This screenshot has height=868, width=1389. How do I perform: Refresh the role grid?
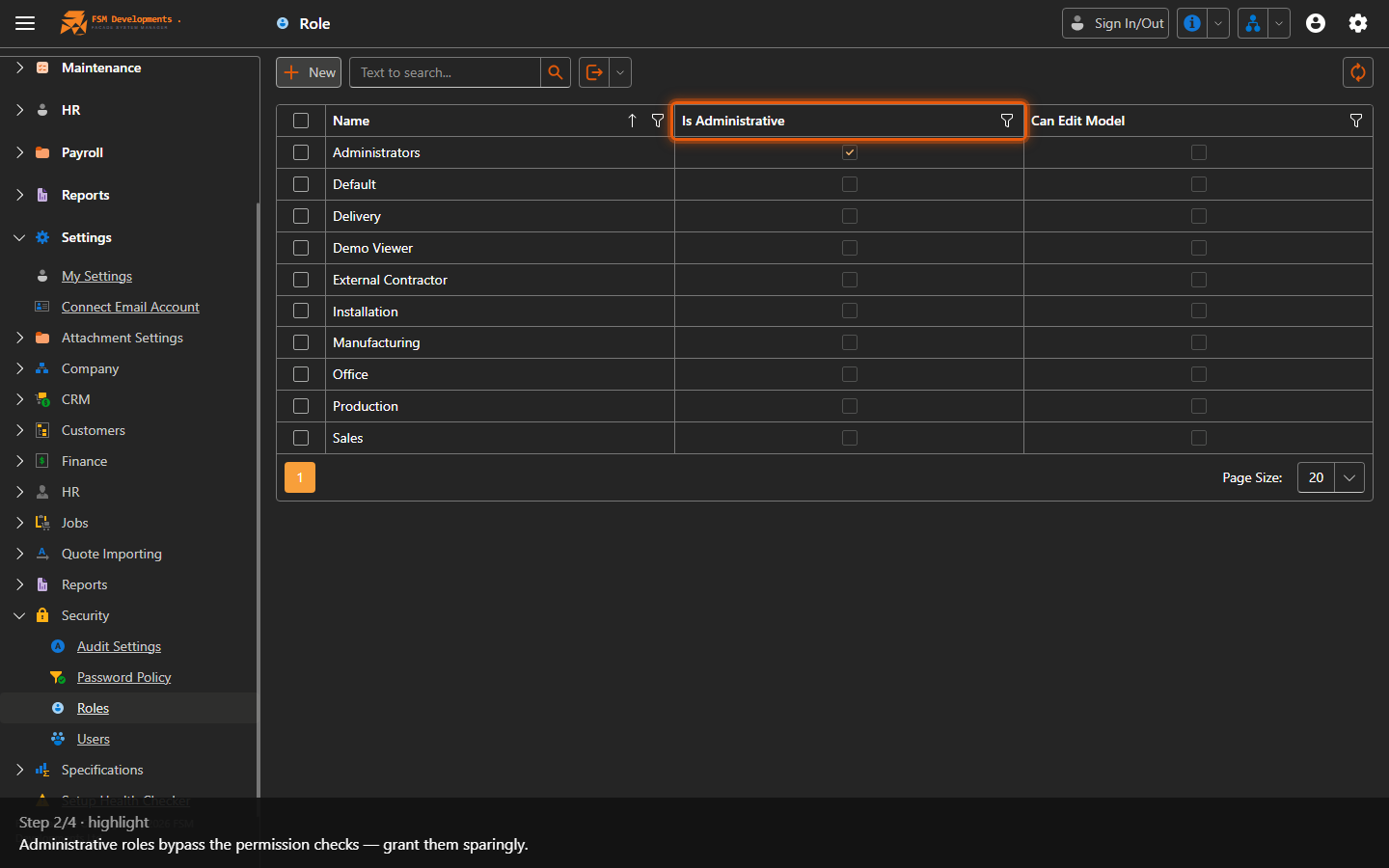1358,72
